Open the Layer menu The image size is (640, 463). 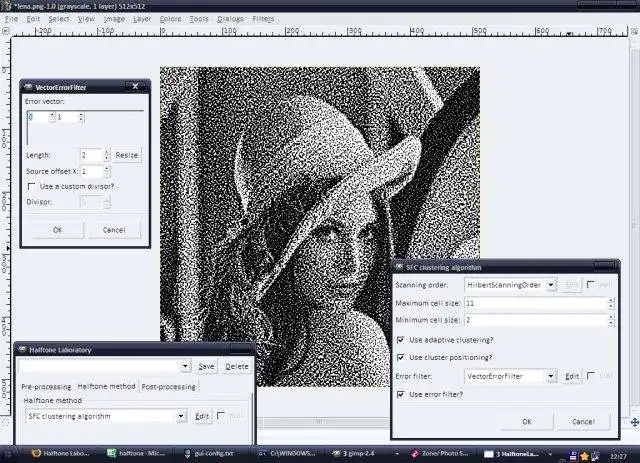[x=142, y=19]
